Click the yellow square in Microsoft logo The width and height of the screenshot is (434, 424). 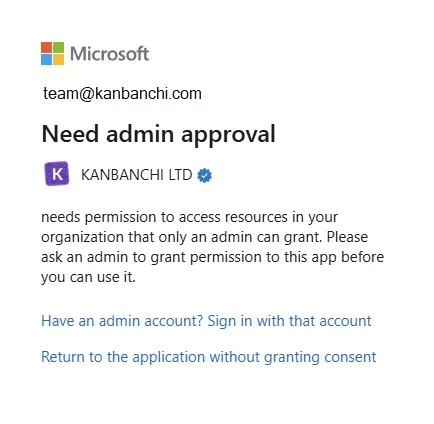[x=58, y=59]
